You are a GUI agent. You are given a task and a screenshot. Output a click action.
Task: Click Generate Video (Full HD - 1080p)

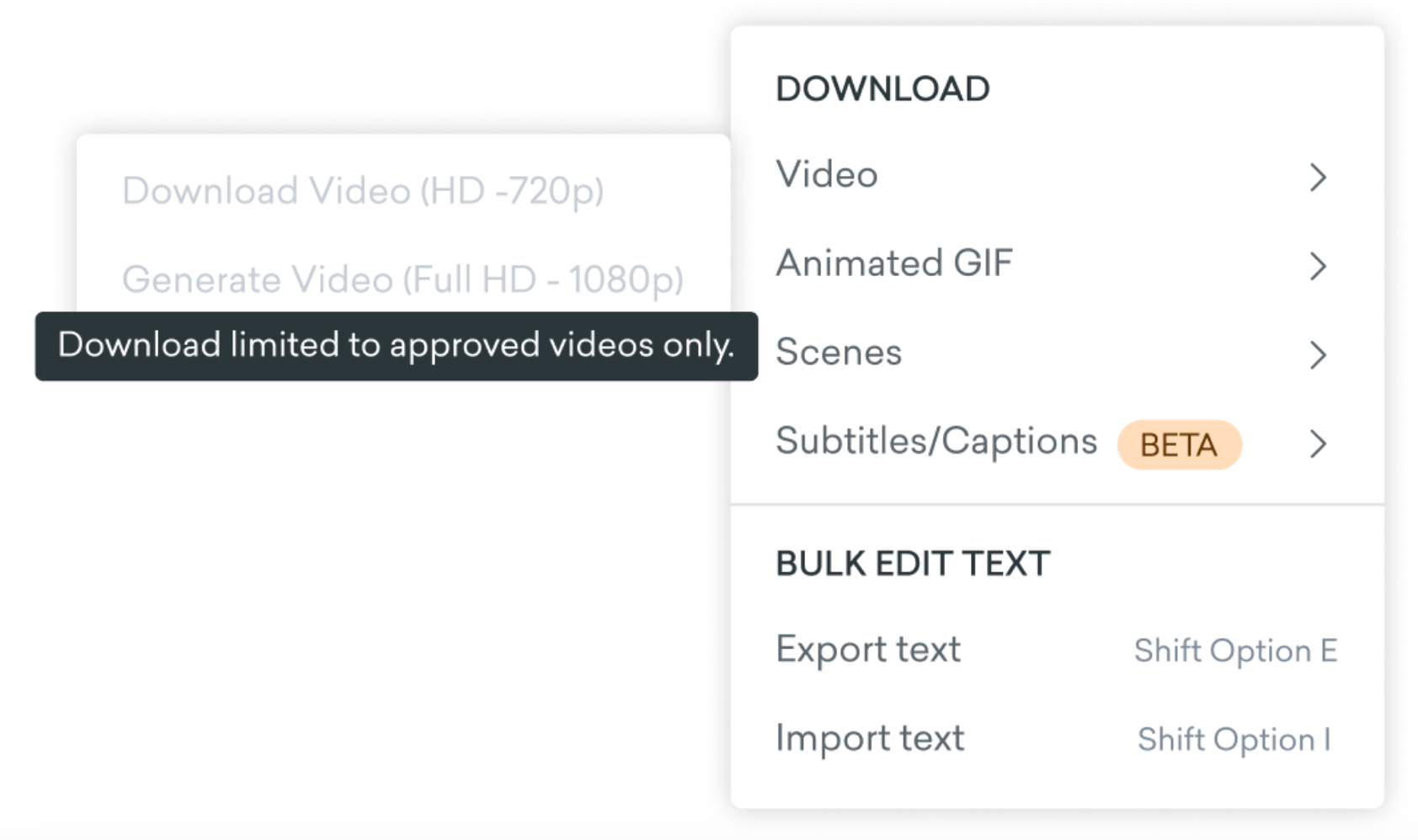tap(404, 279)
